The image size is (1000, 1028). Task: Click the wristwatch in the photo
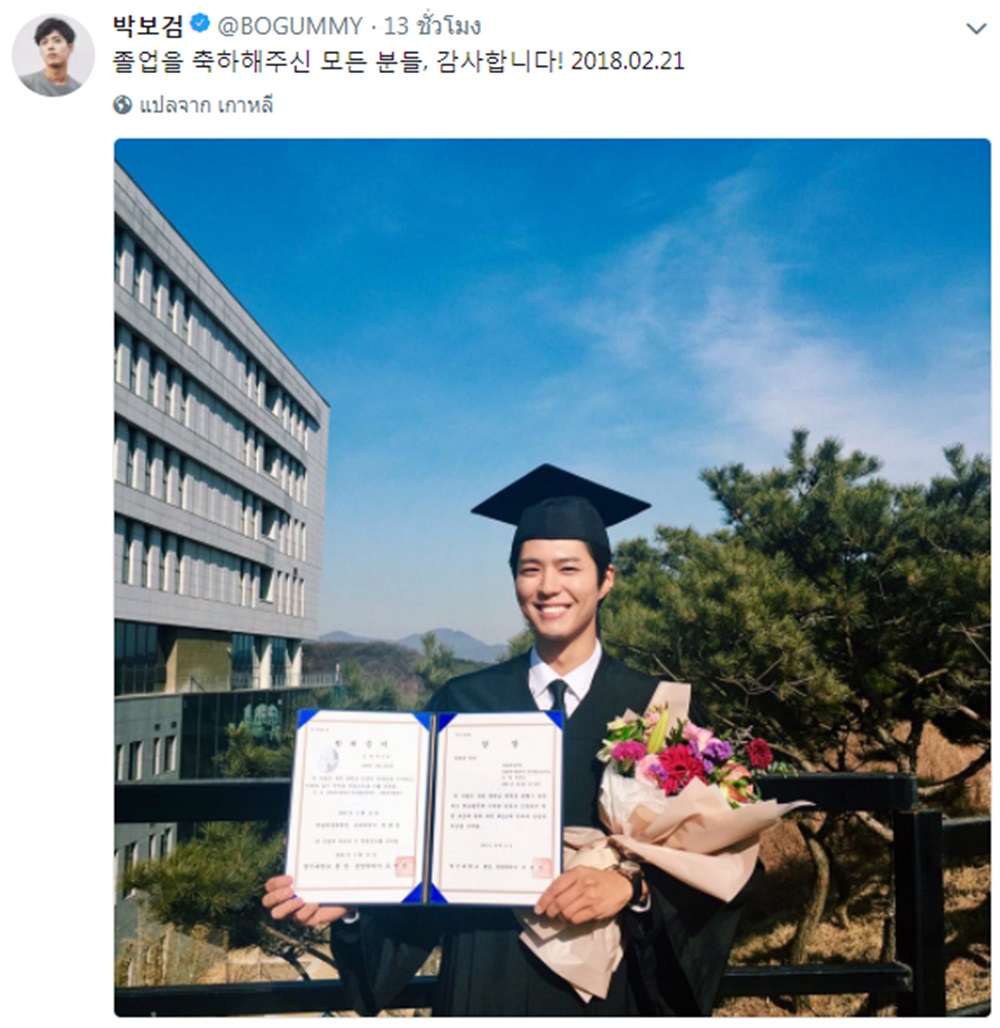(x=630, y=876)
